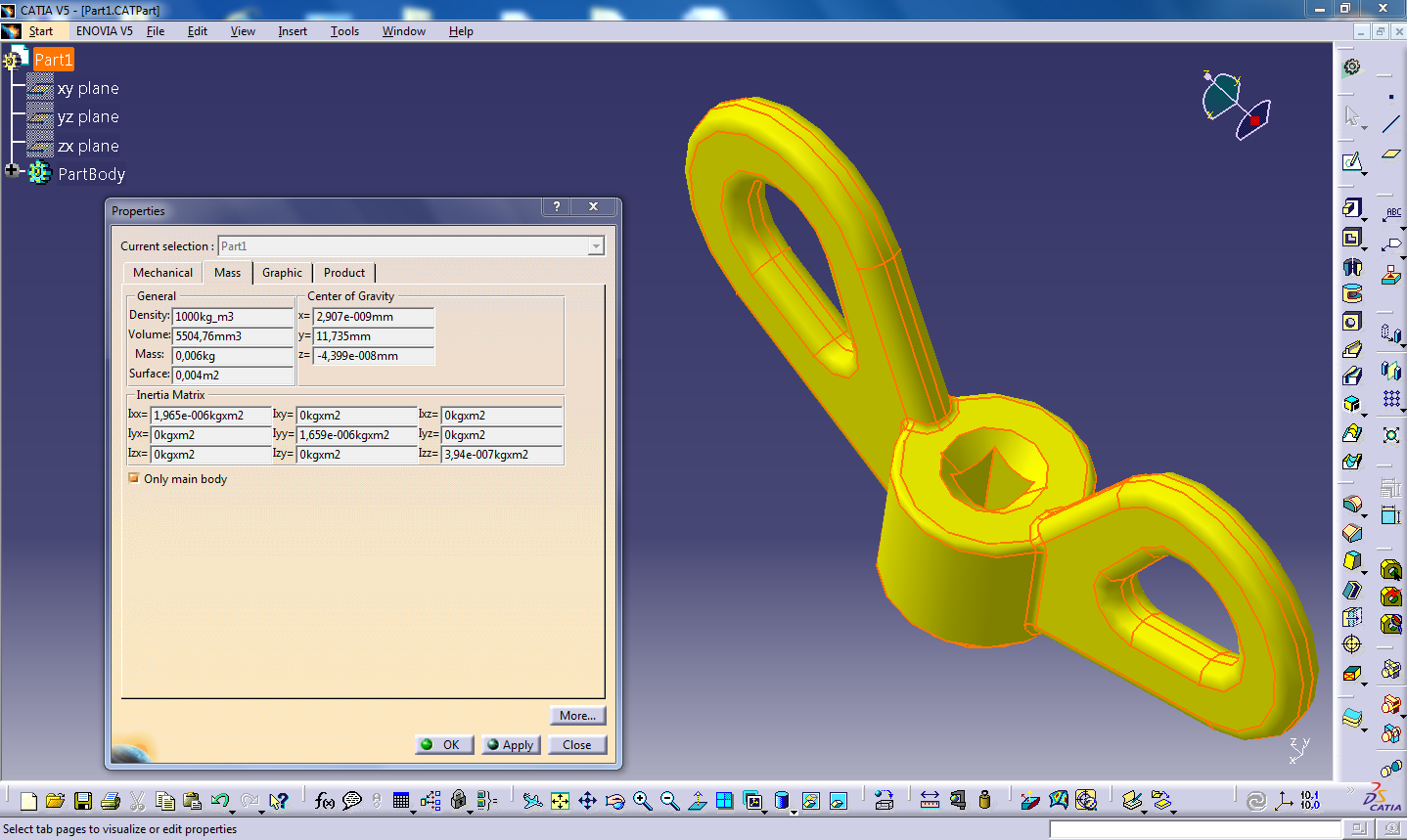Click the Groove tool icon

pyautogui.click(x=1352, y=293)
